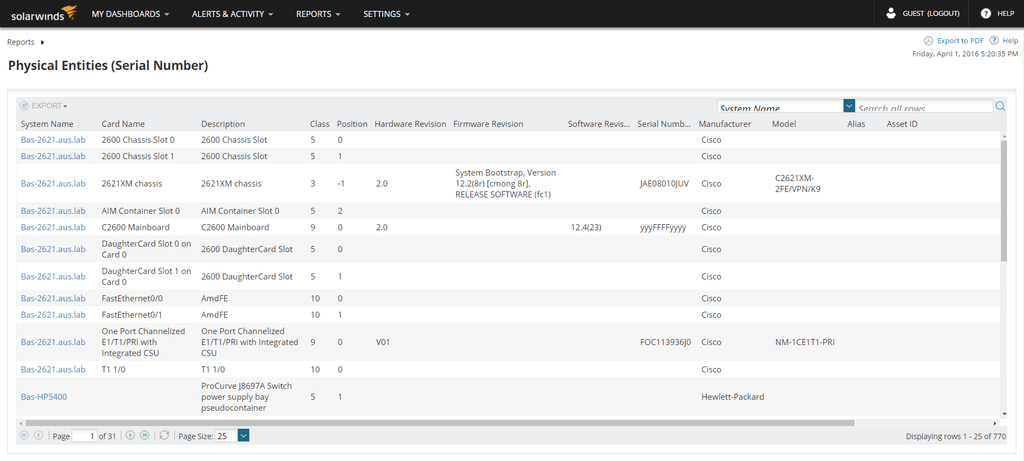The image size is (1024, 461).
Task: Click the Search all rows input field
Action: point(924,107)
